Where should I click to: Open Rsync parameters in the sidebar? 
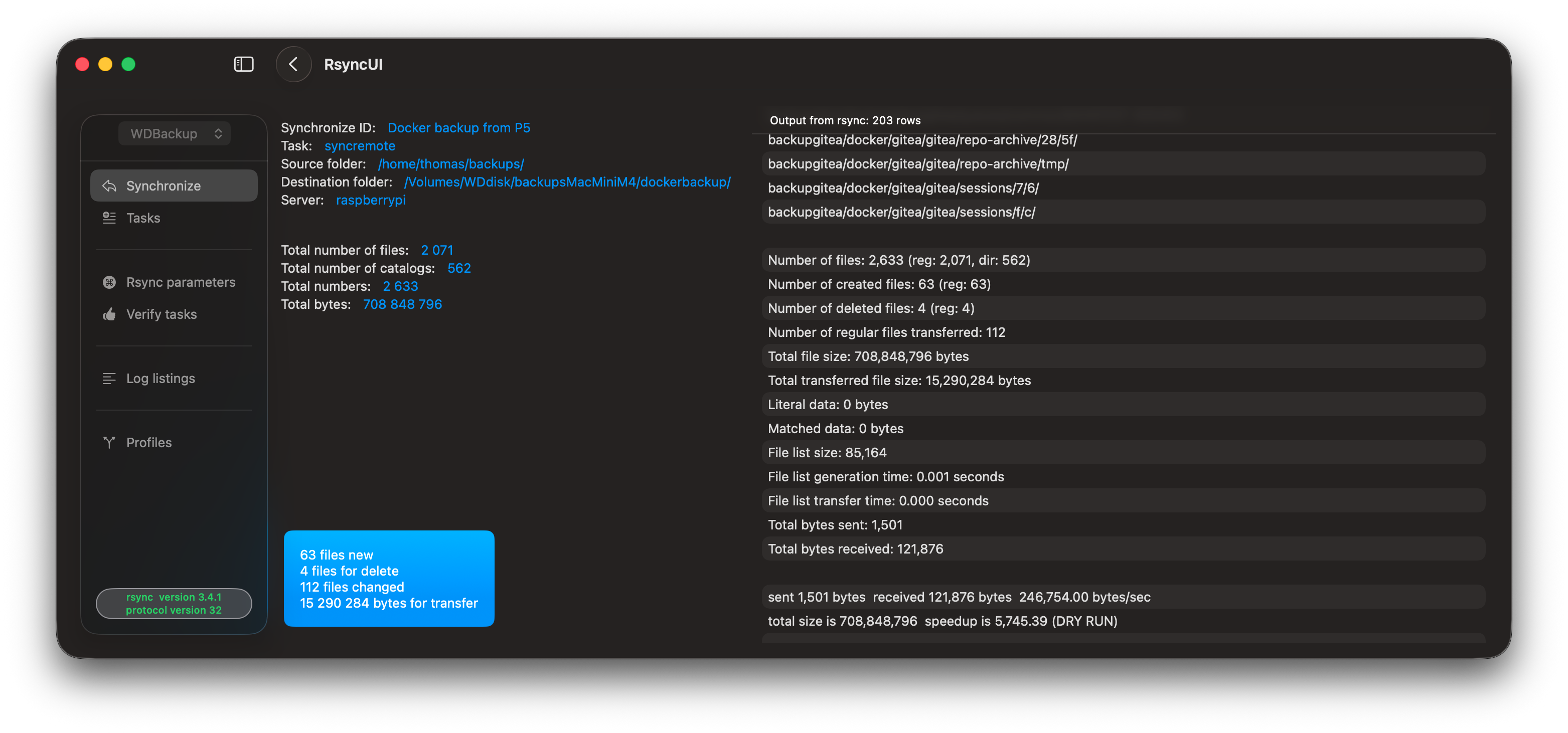(x=174, y=282)
